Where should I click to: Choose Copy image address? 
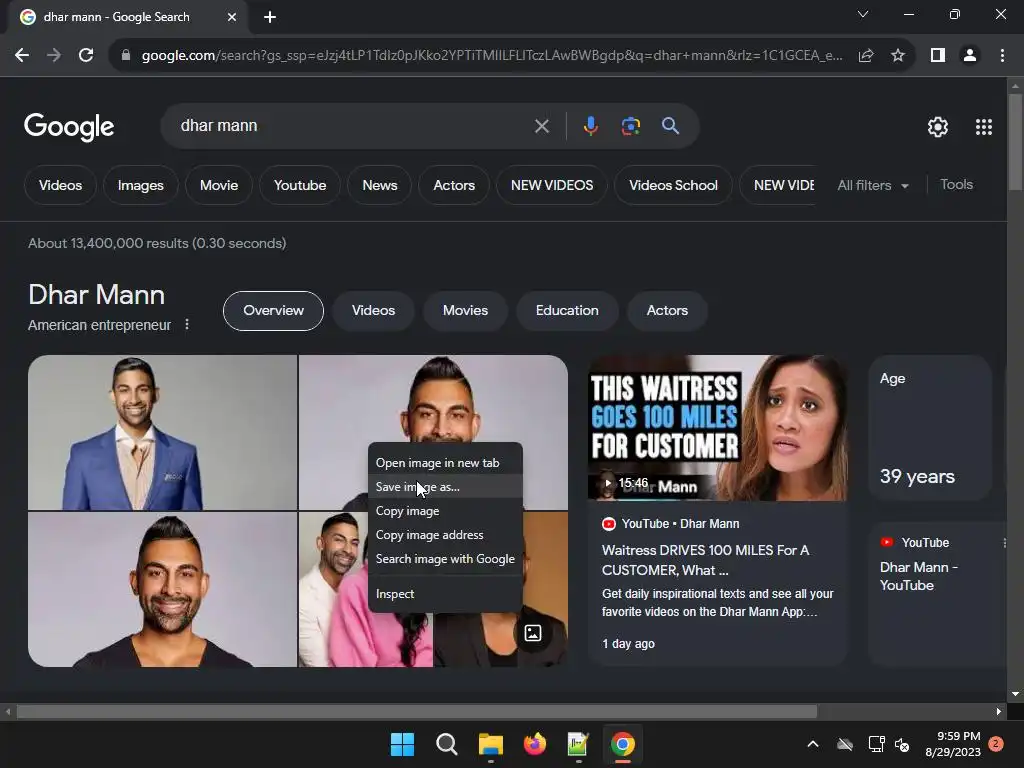[445, 535]
